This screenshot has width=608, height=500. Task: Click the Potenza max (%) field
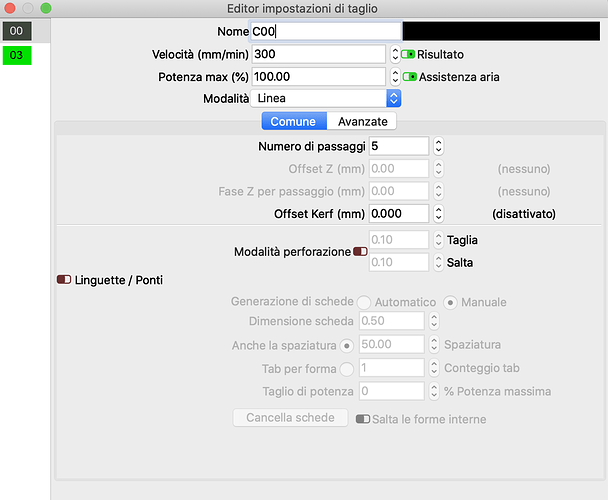(x=319, y=76)
